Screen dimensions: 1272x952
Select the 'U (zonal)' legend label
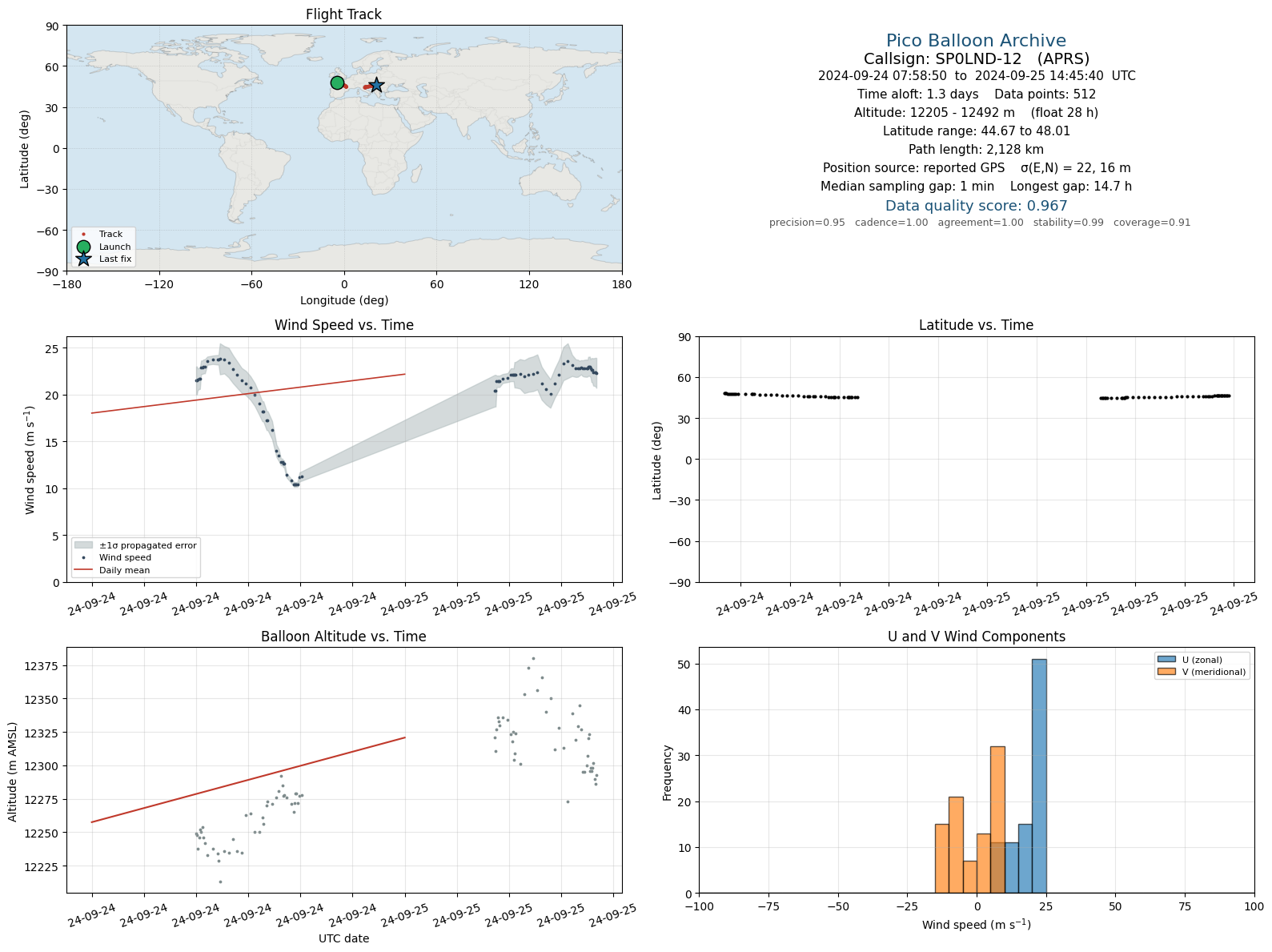click(x=1202, y=660)
